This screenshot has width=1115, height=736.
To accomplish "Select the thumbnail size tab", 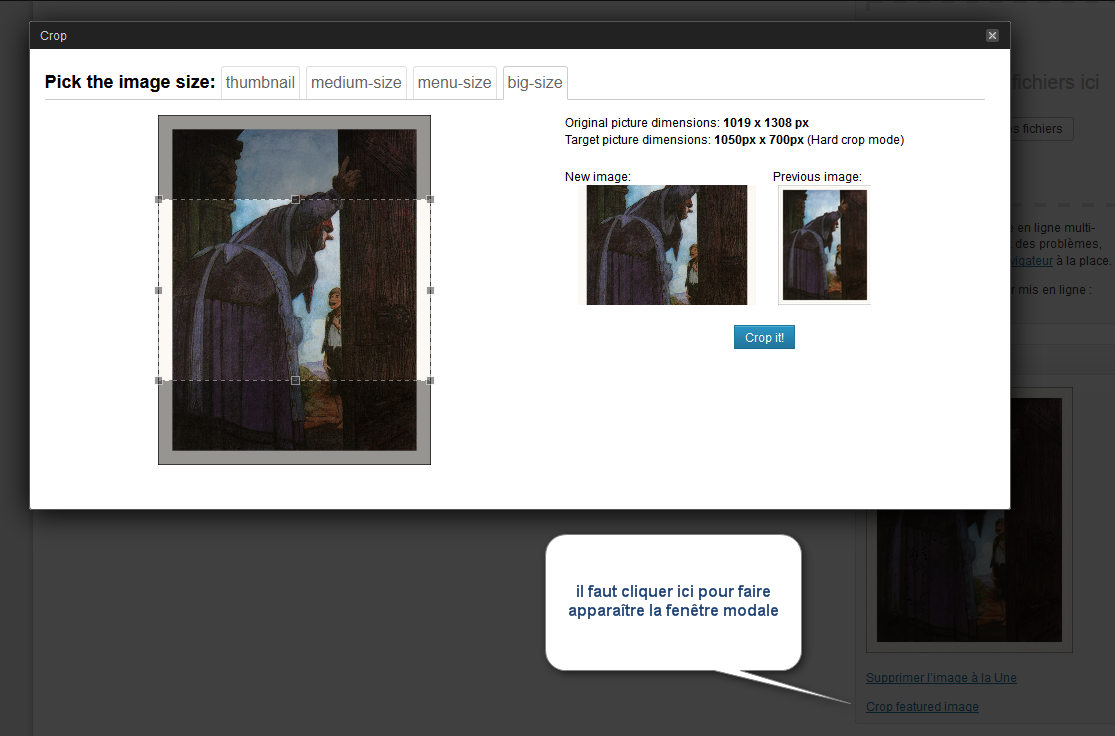I will [x=260, y=82].
